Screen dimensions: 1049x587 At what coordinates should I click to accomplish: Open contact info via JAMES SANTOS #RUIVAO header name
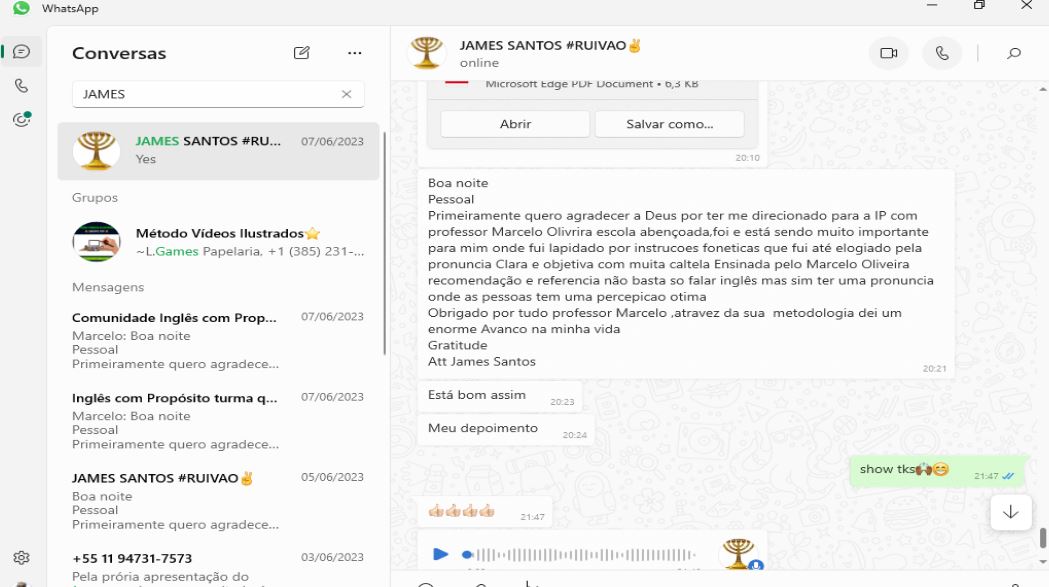[550, 46]
